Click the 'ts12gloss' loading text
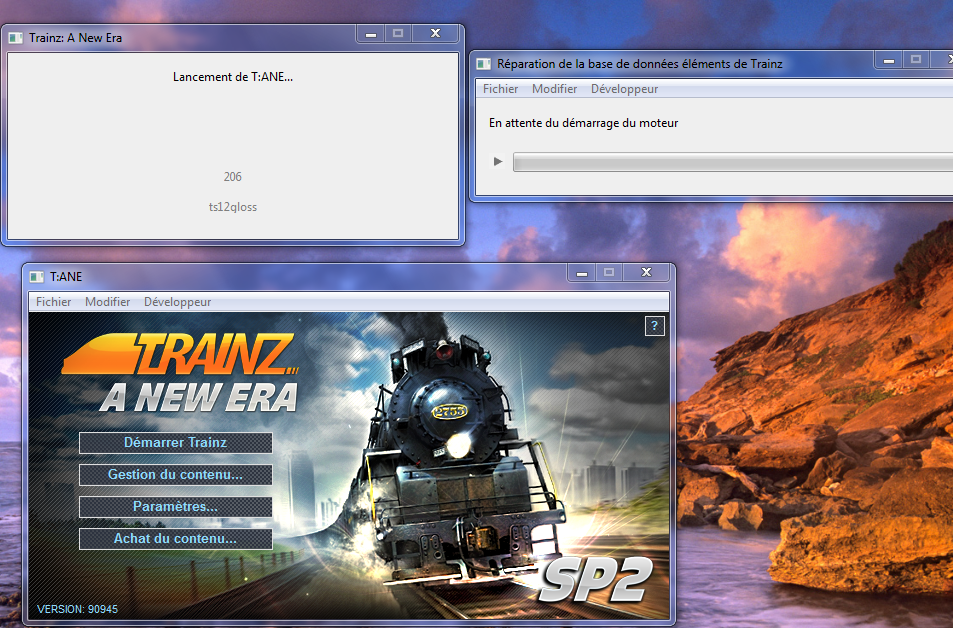 click(x=233, y=207)
